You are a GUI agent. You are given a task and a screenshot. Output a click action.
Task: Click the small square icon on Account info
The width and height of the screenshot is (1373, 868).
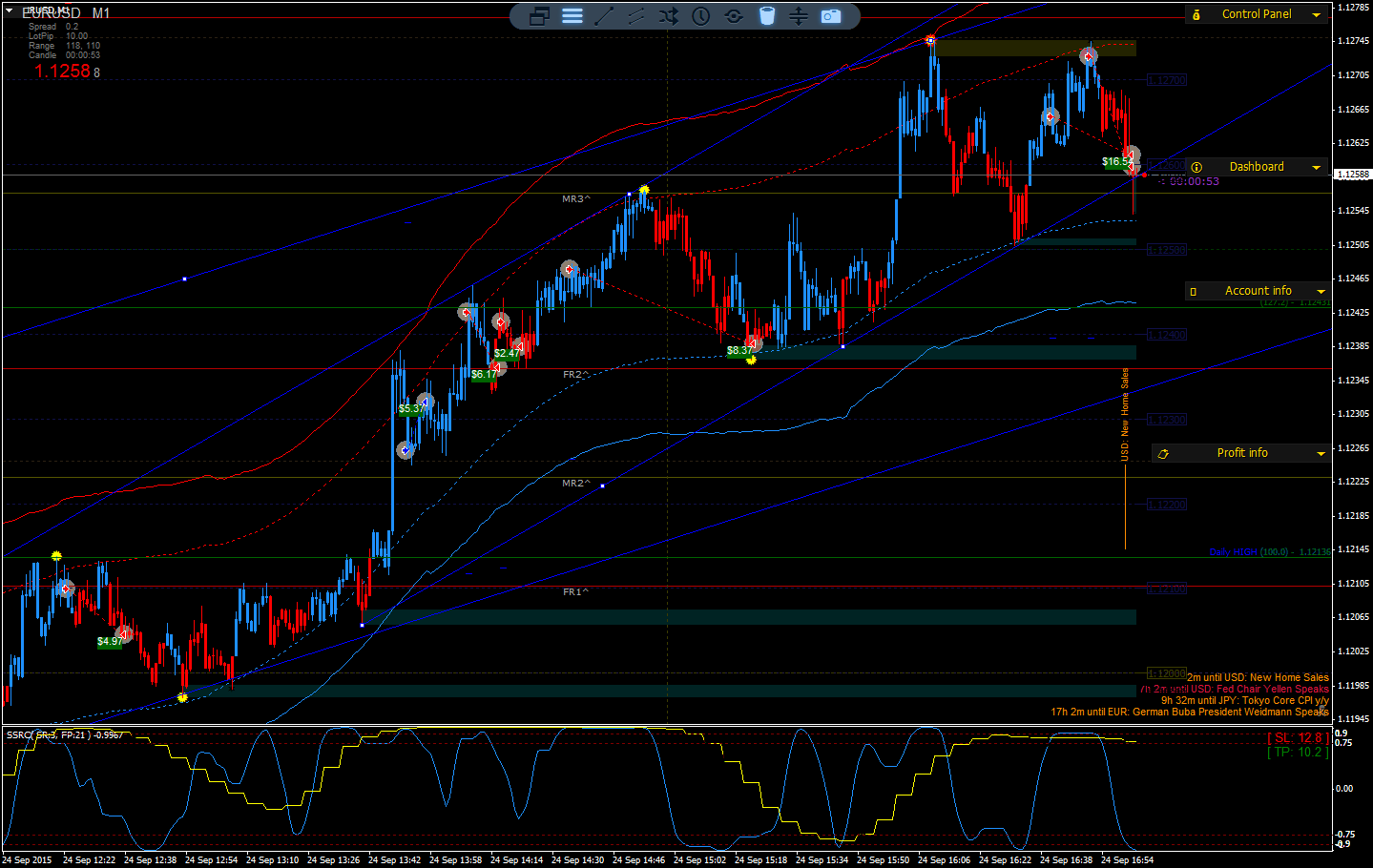point(1193,292)
